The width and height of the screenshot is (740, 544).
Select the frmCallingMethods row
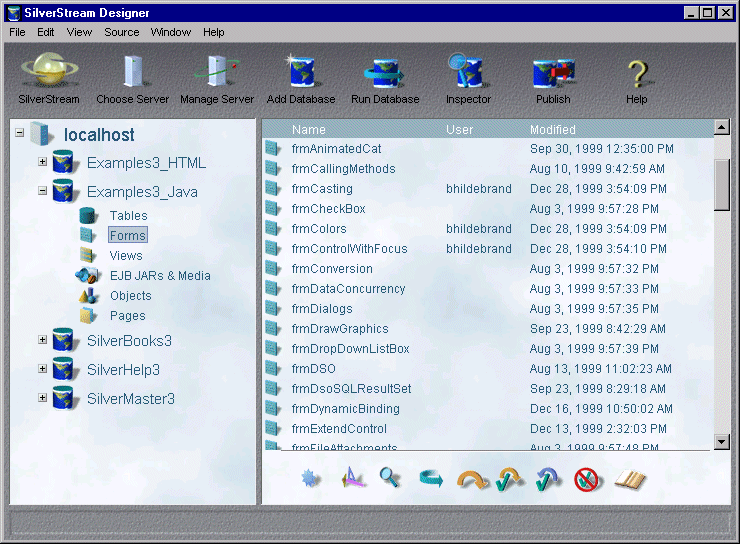tap(488, 168)
